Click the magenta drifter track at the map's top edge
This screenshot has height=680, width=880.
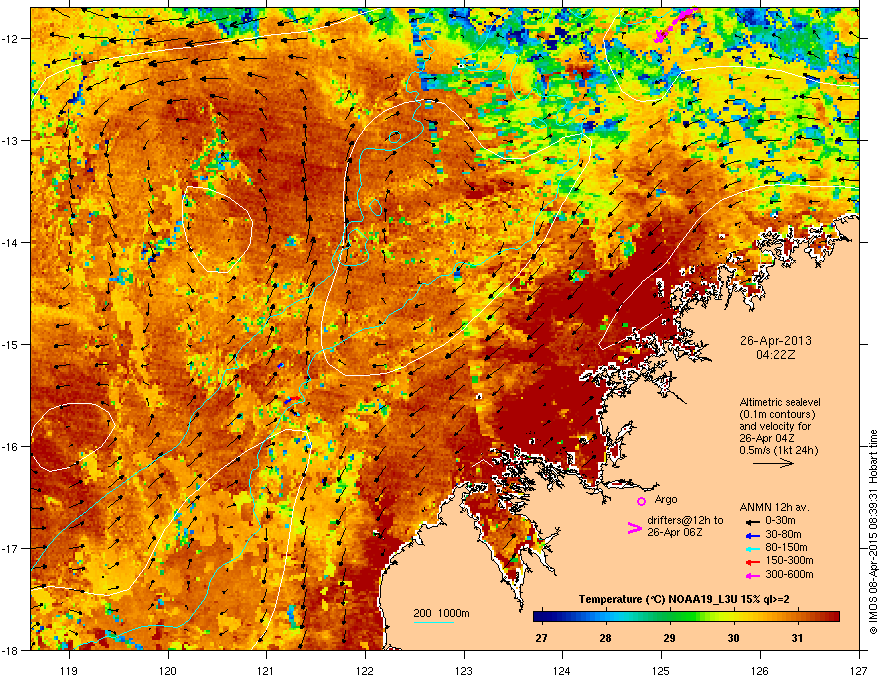click(676, 25)
